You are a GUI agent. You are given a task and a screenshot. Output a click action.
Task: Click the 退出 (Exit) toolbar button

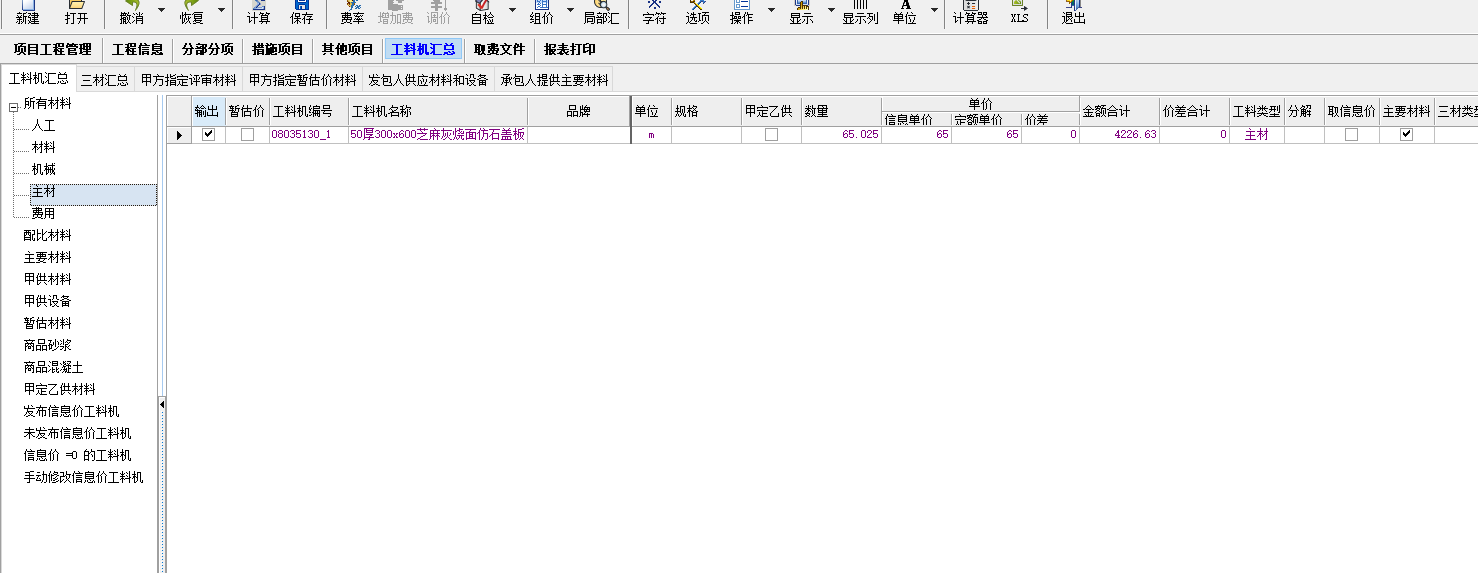pyautogui.click(x=1074, y=13)
